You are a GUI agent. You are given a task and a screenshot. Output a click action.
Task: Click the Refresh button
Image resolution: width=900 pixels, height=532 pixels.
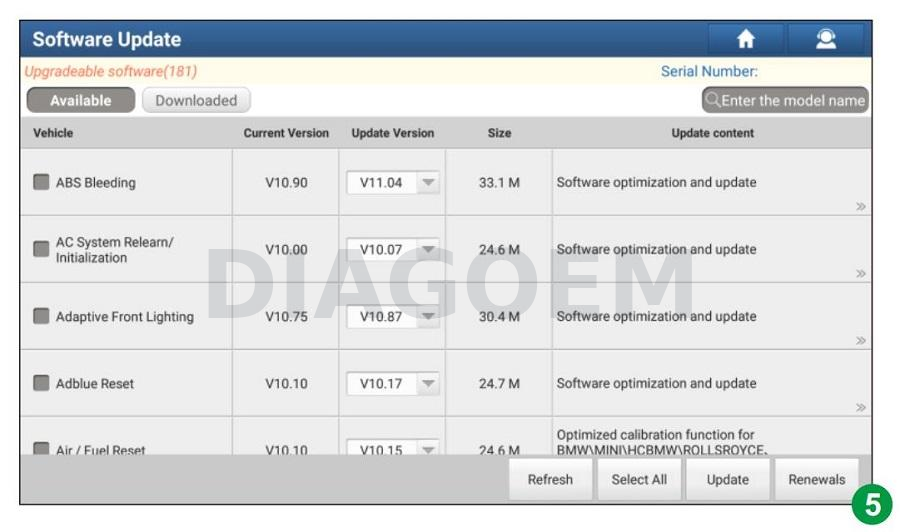click(550, 479)
